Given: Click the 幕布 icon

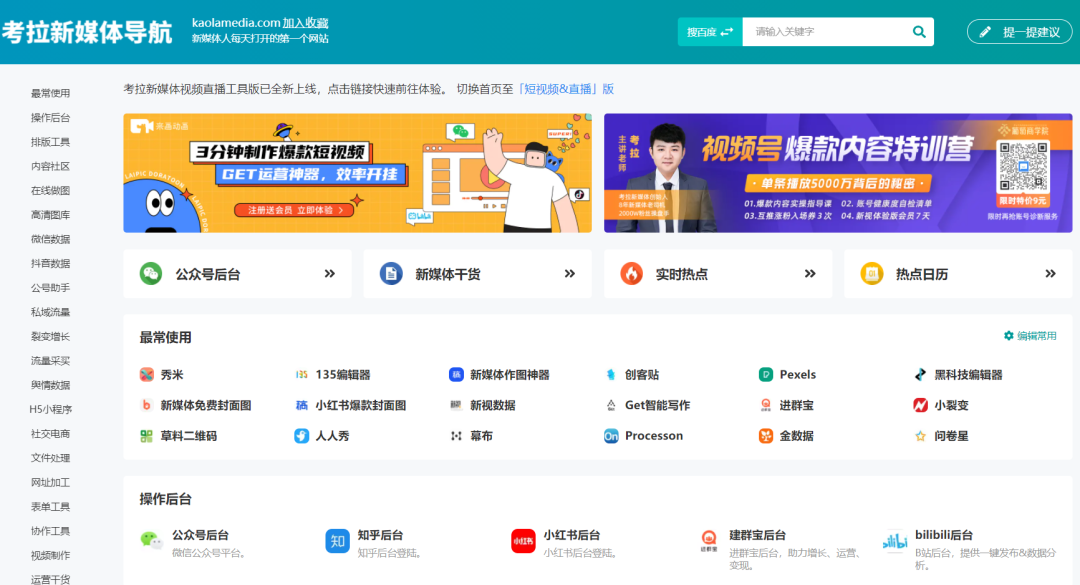Looking at the screenshot, I should [x=456, y=435].
